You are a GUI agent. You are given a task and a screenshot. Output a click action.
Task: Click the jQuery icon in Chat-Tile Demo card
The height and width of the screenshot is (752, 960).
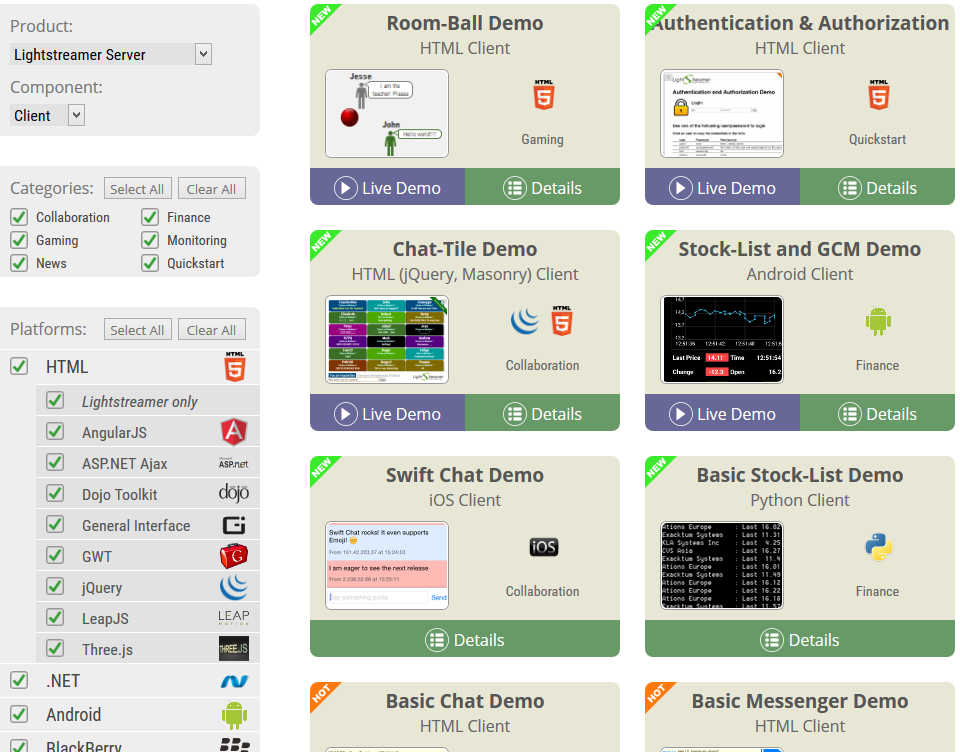[x=525, y=321]
